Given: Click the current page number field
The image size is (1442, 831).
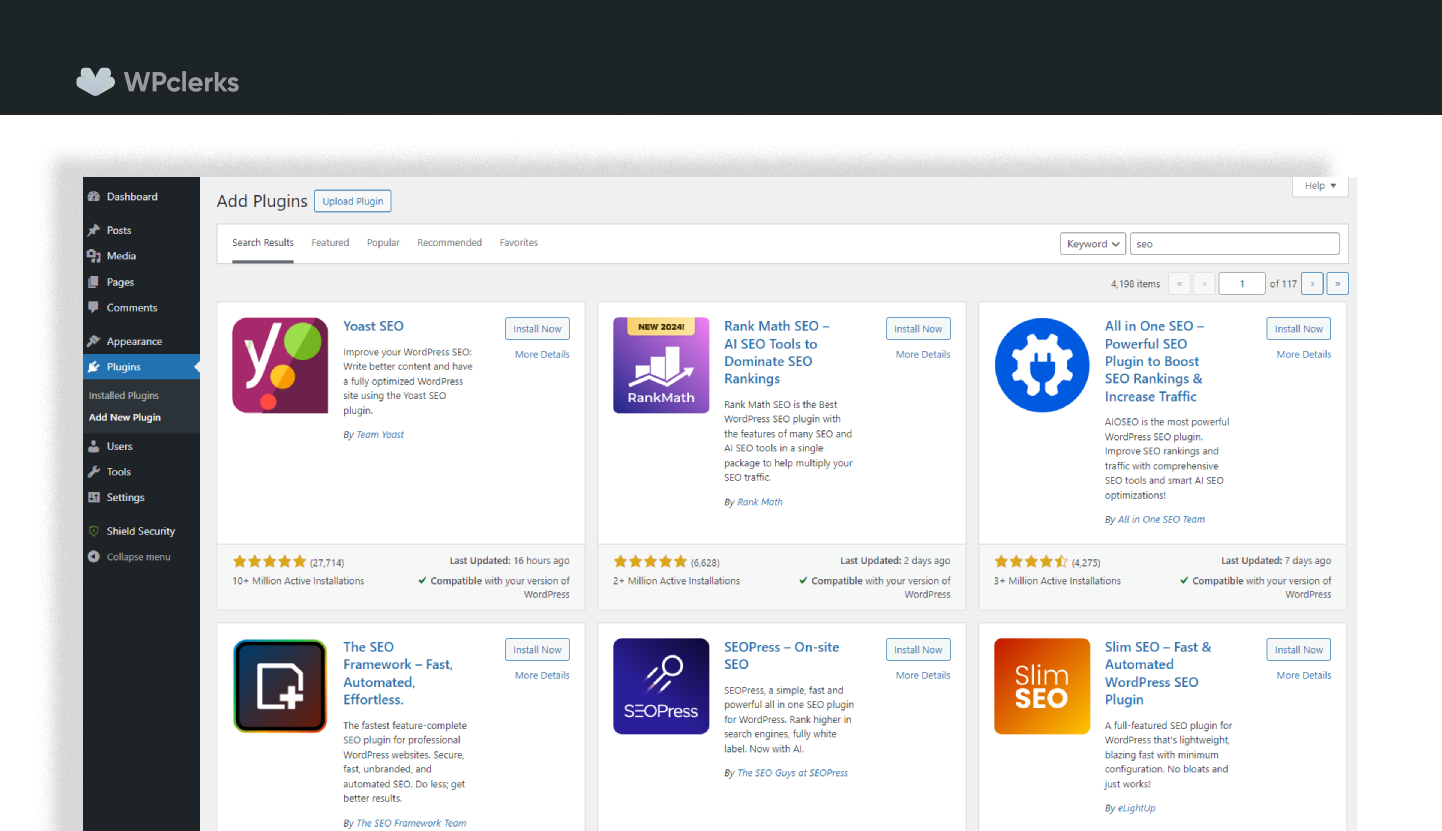Looking at the screenshot, I should tap(1243, 284).
